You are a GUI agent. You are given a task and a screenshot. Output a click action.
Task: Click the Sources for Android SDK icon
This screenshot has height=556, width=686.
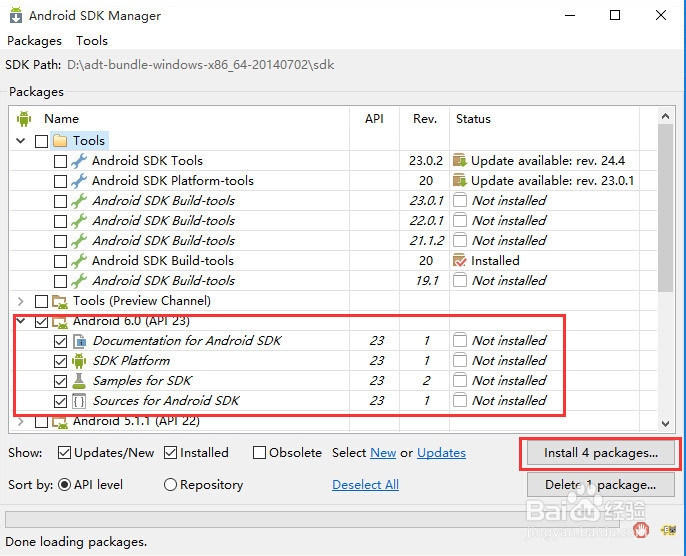(x=80, y=401)
